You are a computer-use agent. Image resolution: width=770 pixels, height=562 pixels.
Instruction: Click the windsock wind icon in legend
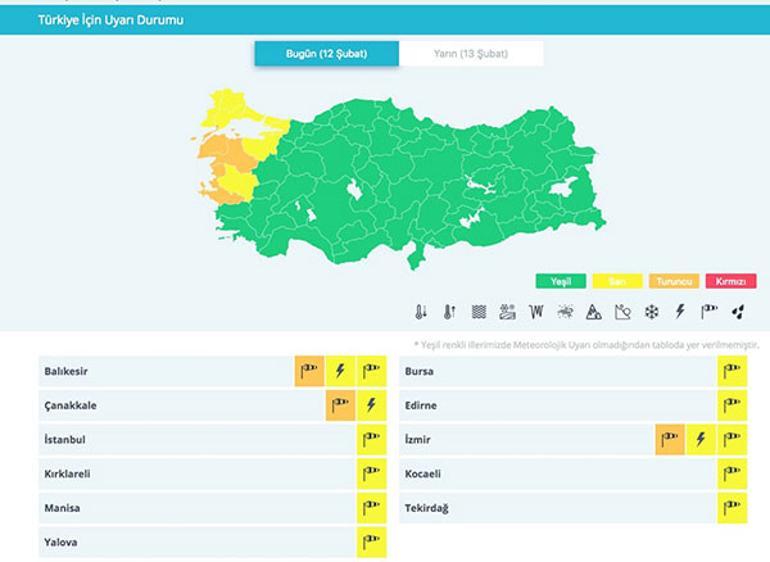click(x=709, y=312)
